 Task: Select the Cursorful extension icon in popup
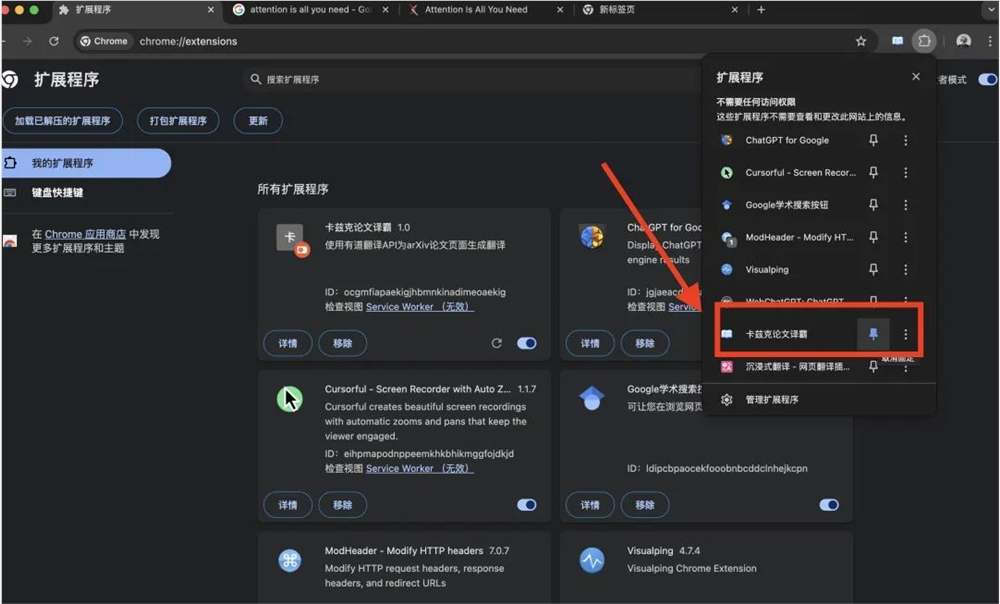tap(727, 172)
